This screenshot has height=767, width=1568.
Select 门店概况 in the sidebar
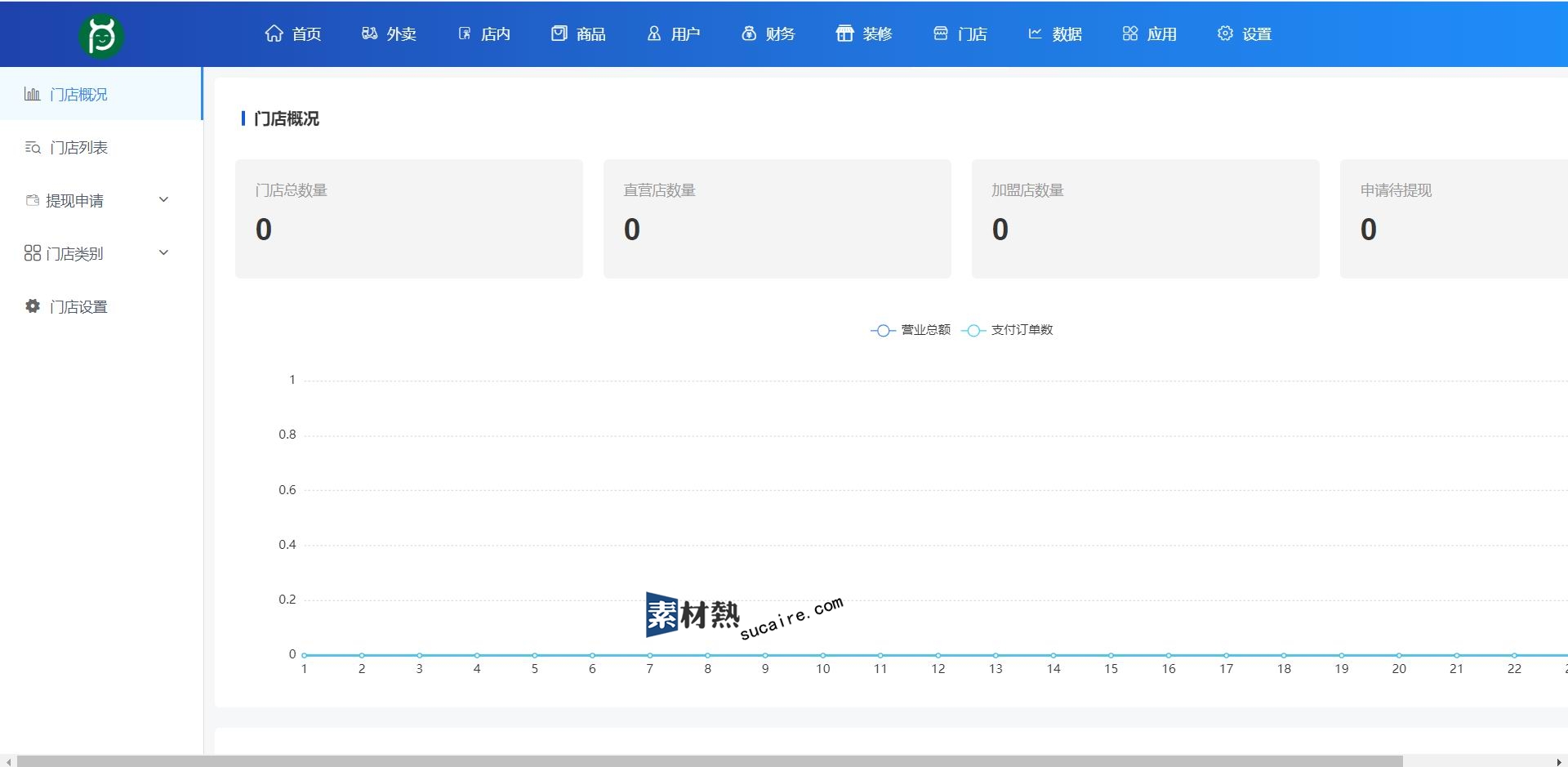(100, 94)
